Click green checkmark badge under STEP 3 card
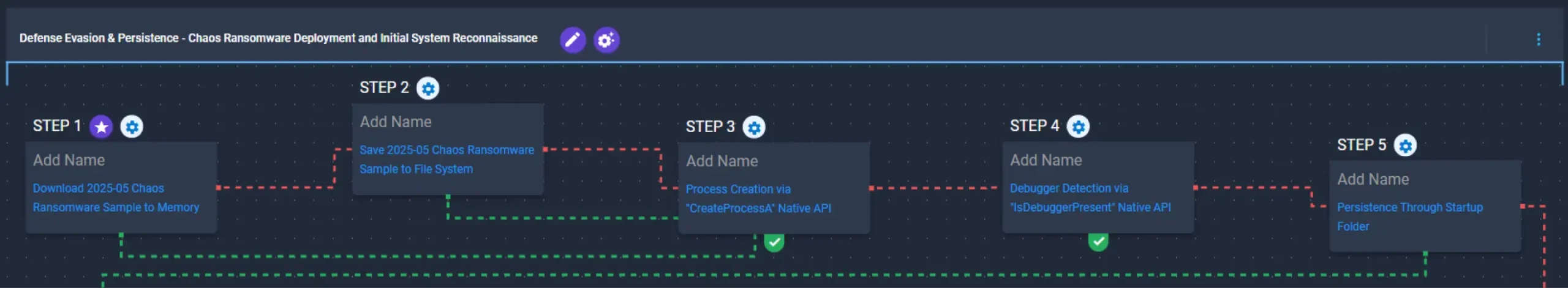Screen dimensions: 1568x288 coord(774,242)
